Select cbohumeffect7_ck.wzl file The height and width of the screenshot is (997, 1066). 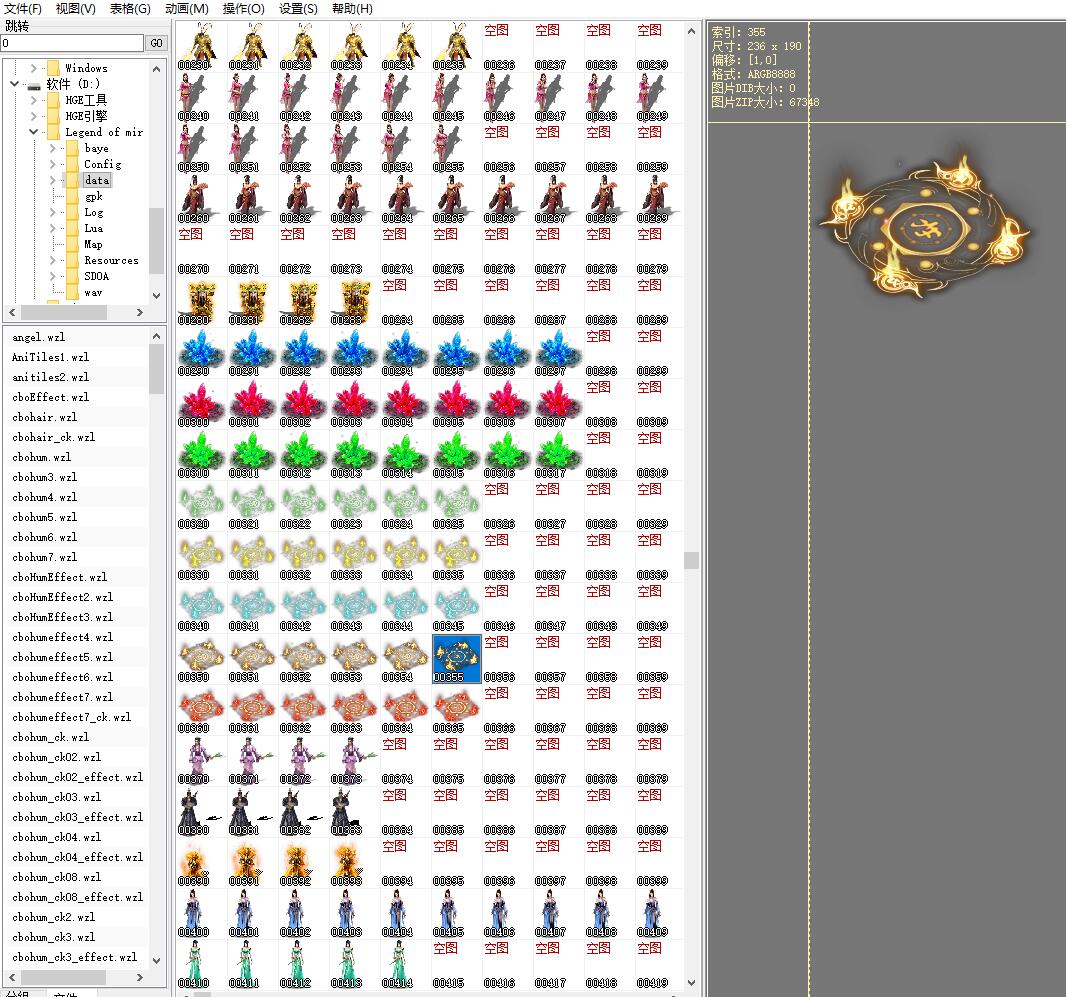tap(71, 717)
